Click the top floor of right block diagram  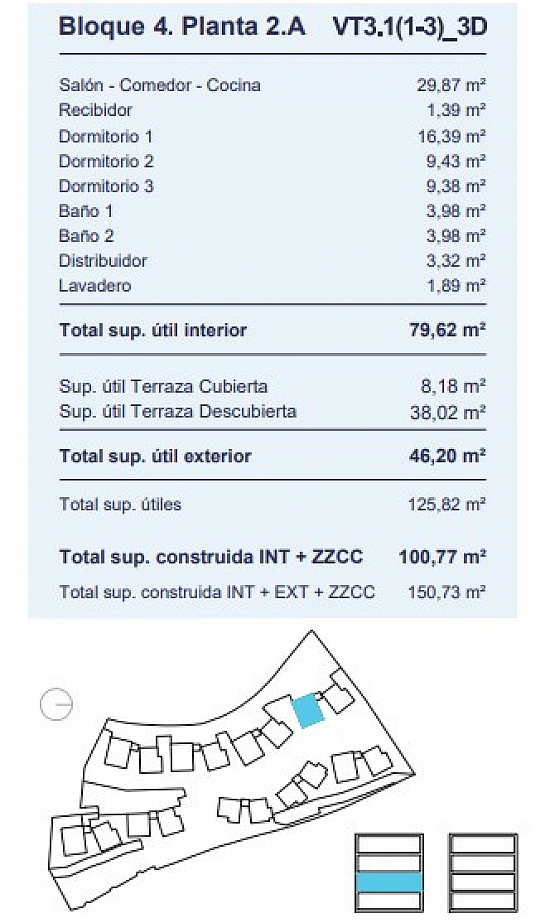pyautogui.click(x=483, y=844)
